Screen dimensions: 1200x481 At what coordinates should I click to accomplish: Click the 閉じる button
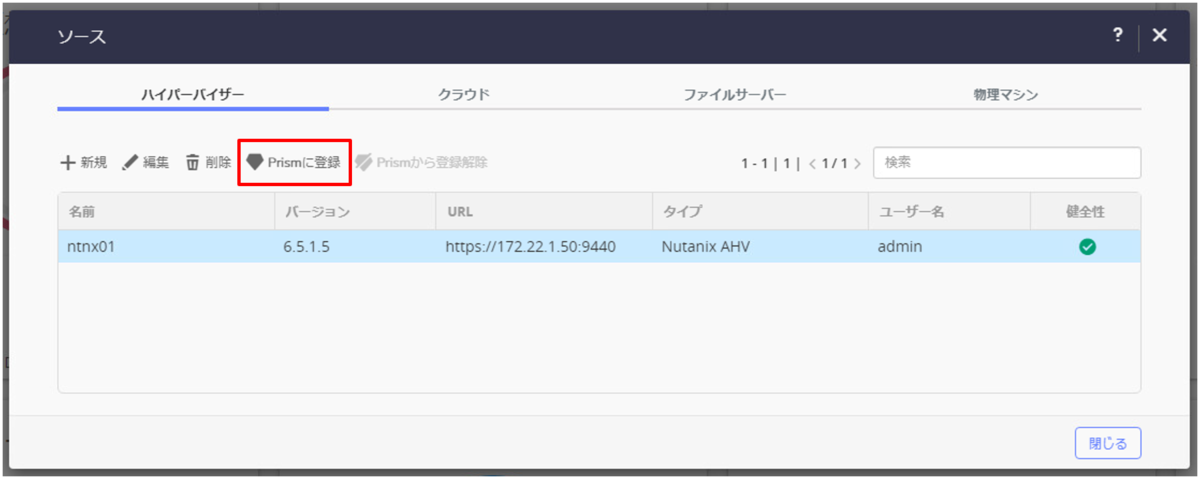coord(1108,443)
